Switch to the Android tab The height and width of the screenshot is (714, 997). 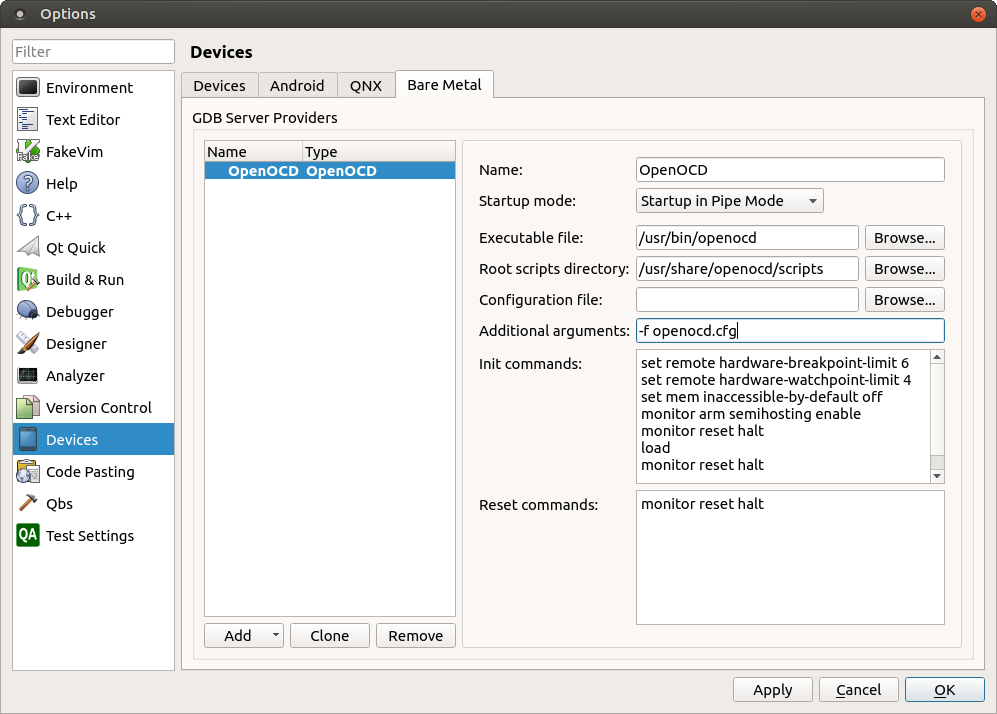297,86
